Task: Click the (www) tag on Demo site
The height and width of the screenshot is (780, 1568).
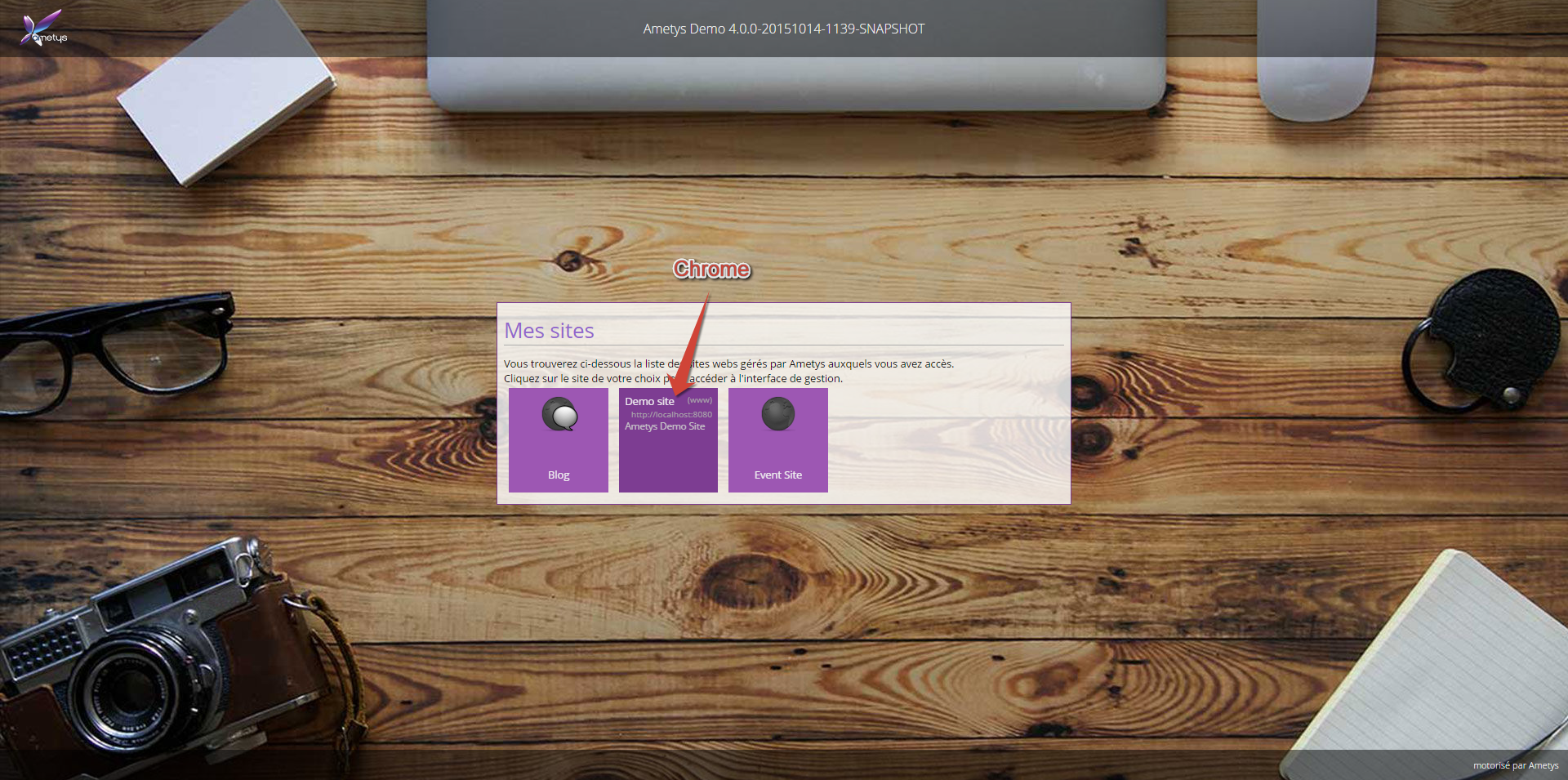Action: coord(700,400)
